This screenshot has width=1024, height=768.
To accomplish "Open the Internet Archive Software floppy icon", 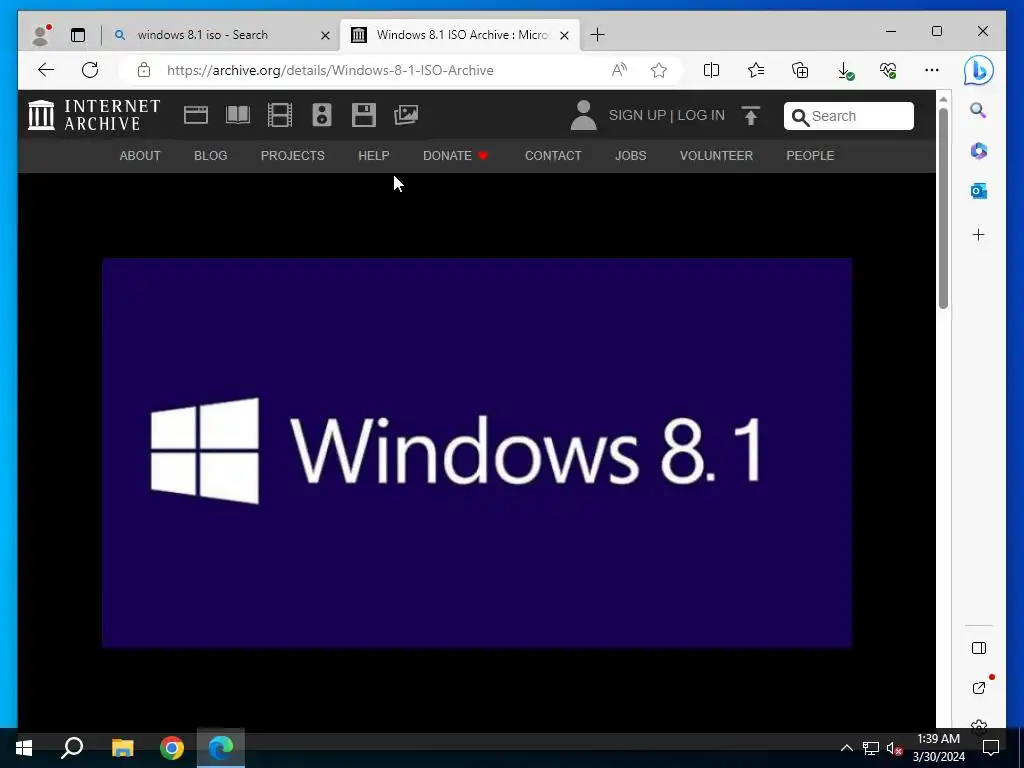I will 364,116.
